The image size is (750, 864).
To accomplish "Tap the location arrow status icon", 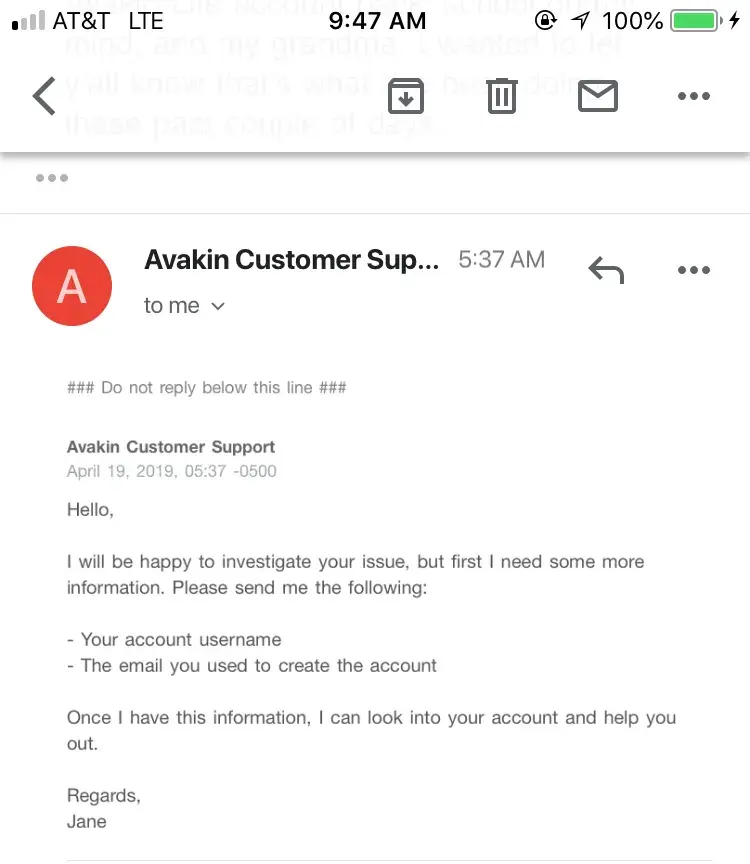I will point(580,20).
